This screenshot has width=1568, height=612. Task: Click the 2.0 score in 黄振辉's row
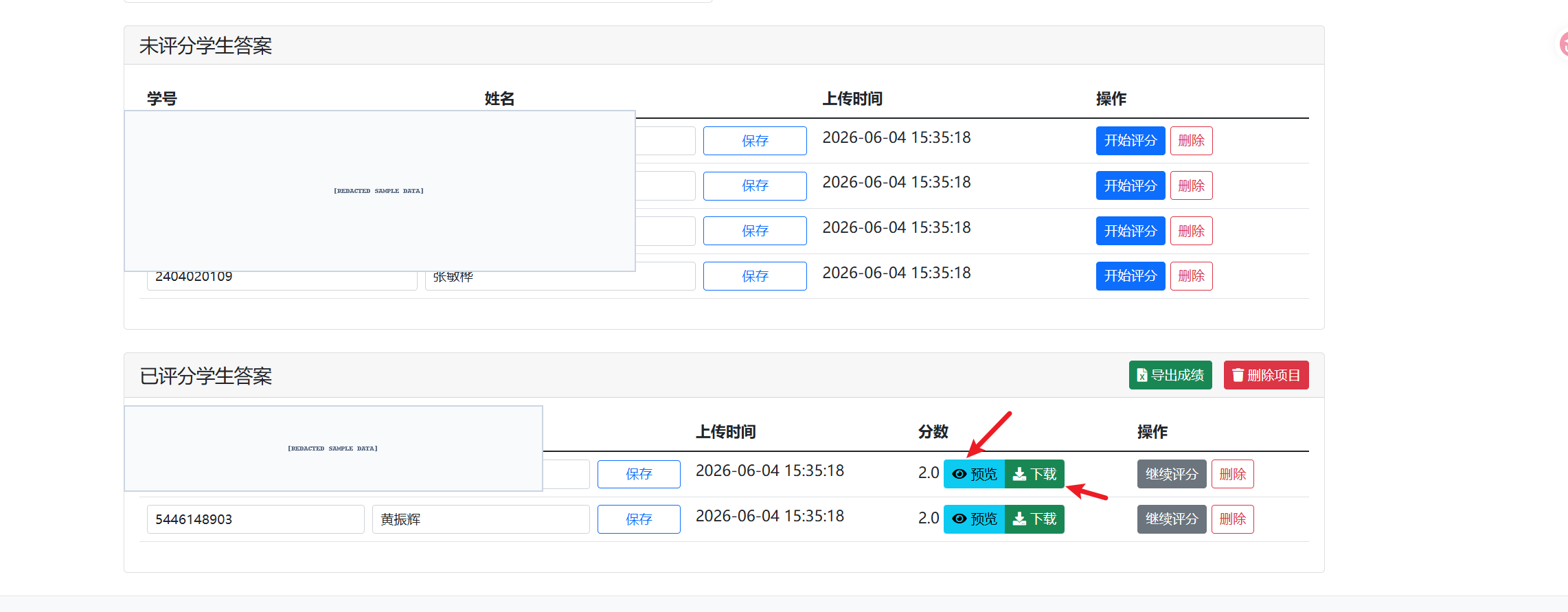[929, 518]
